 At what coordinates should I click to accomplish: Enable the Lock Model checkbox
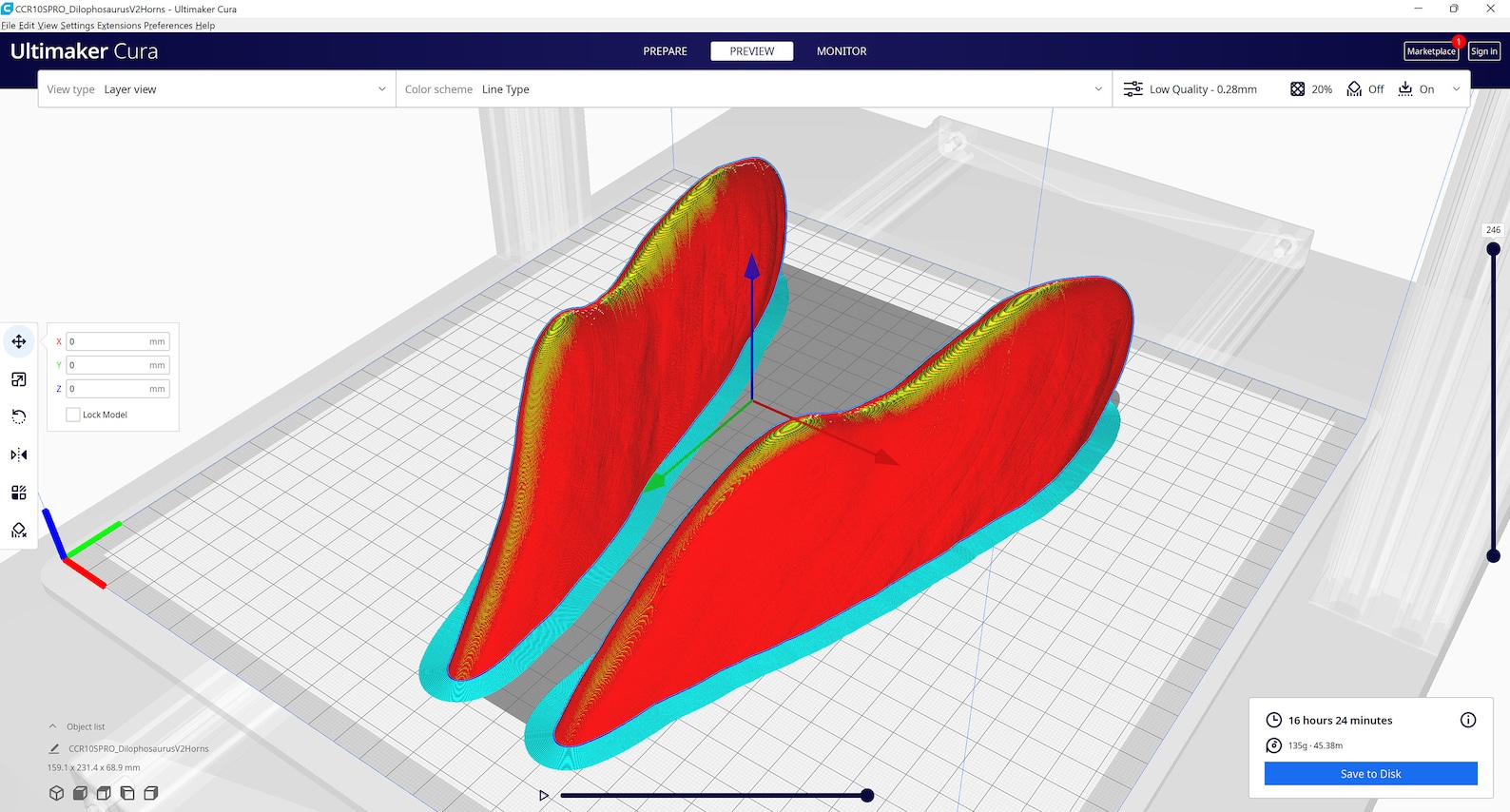tap(73, 415)
